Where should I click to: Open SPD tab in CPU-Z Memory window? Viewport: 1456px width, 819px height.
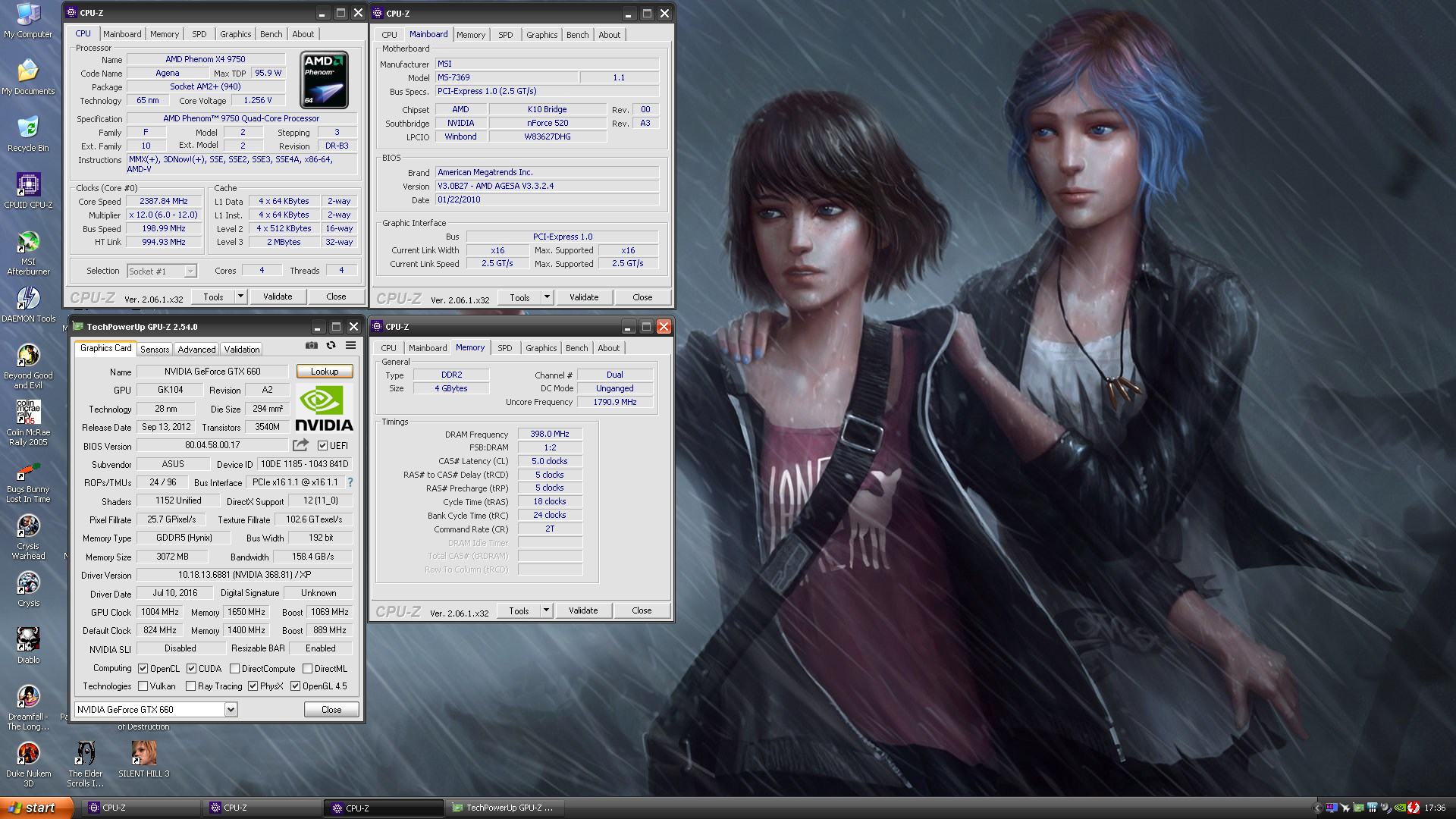pyautogui.click(x=504, y=348)
